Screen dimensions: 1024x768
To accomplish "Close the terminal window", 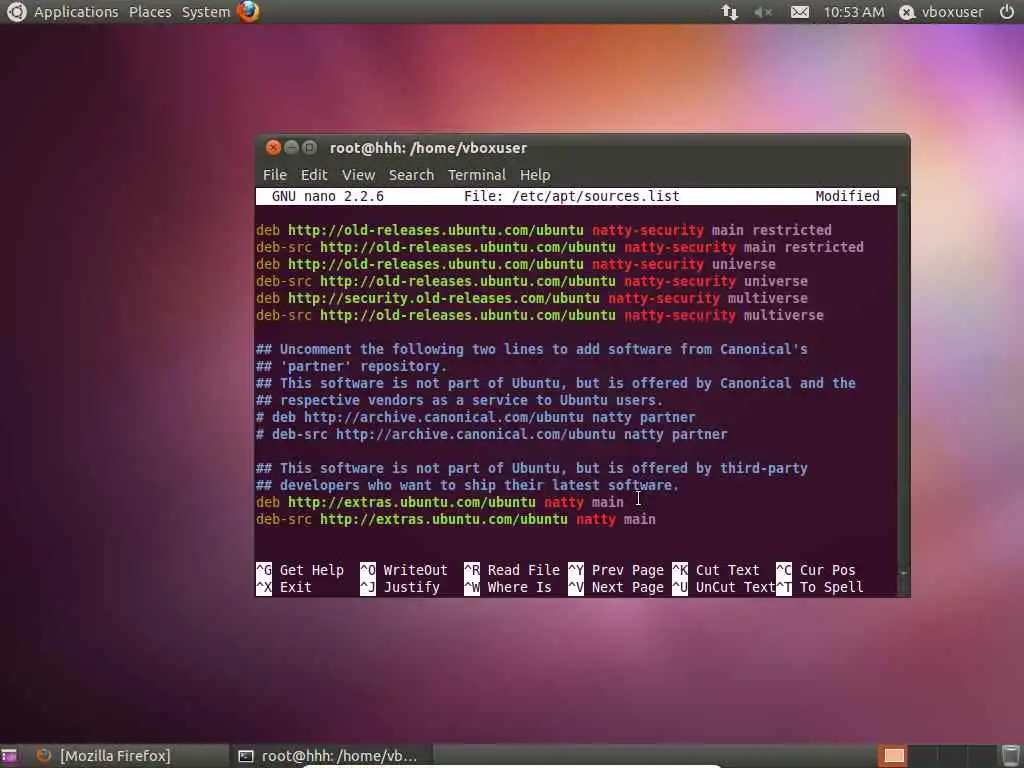I will point(273,148).
